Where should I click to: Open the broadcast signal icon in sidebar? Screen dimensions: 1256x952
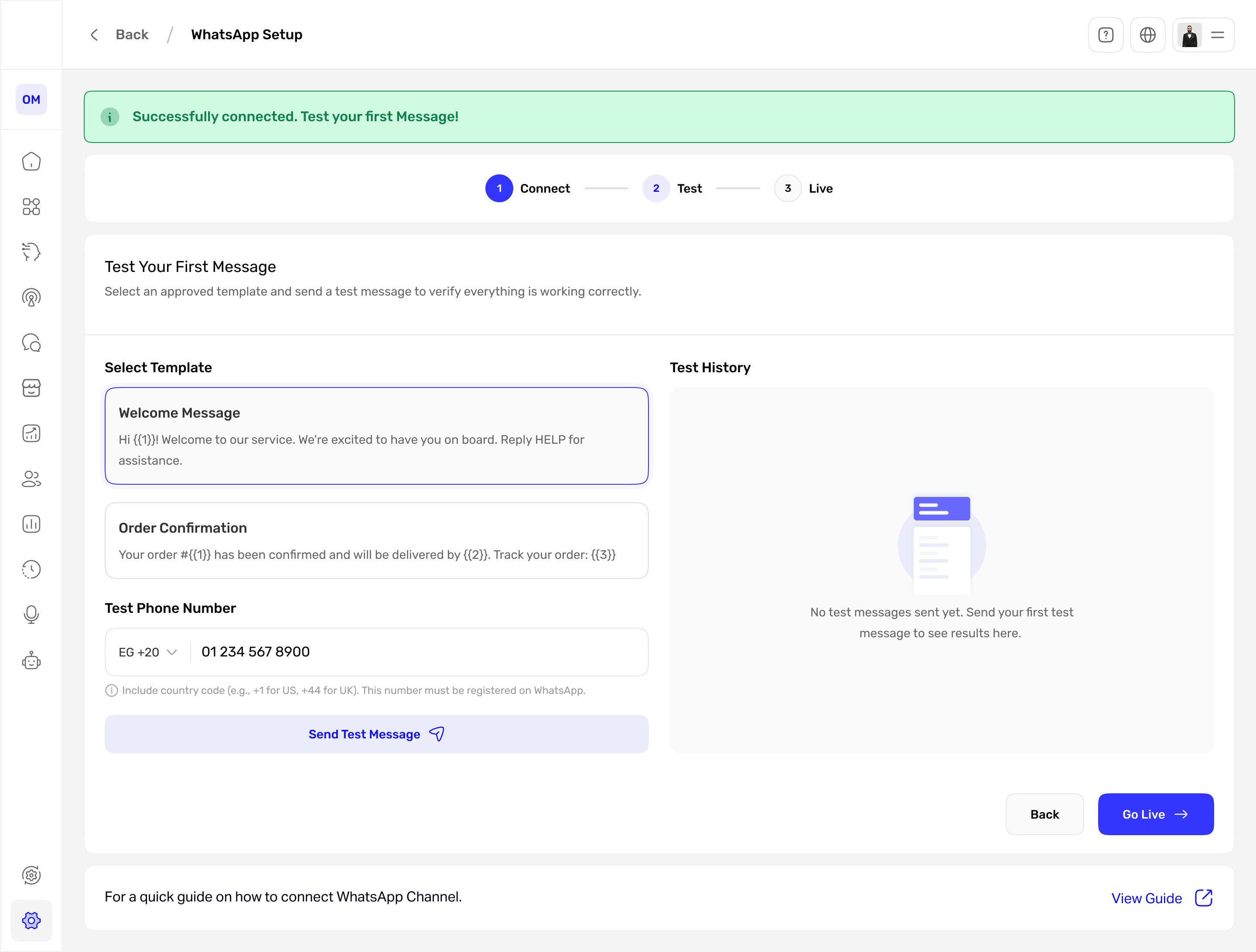(31, 297)
